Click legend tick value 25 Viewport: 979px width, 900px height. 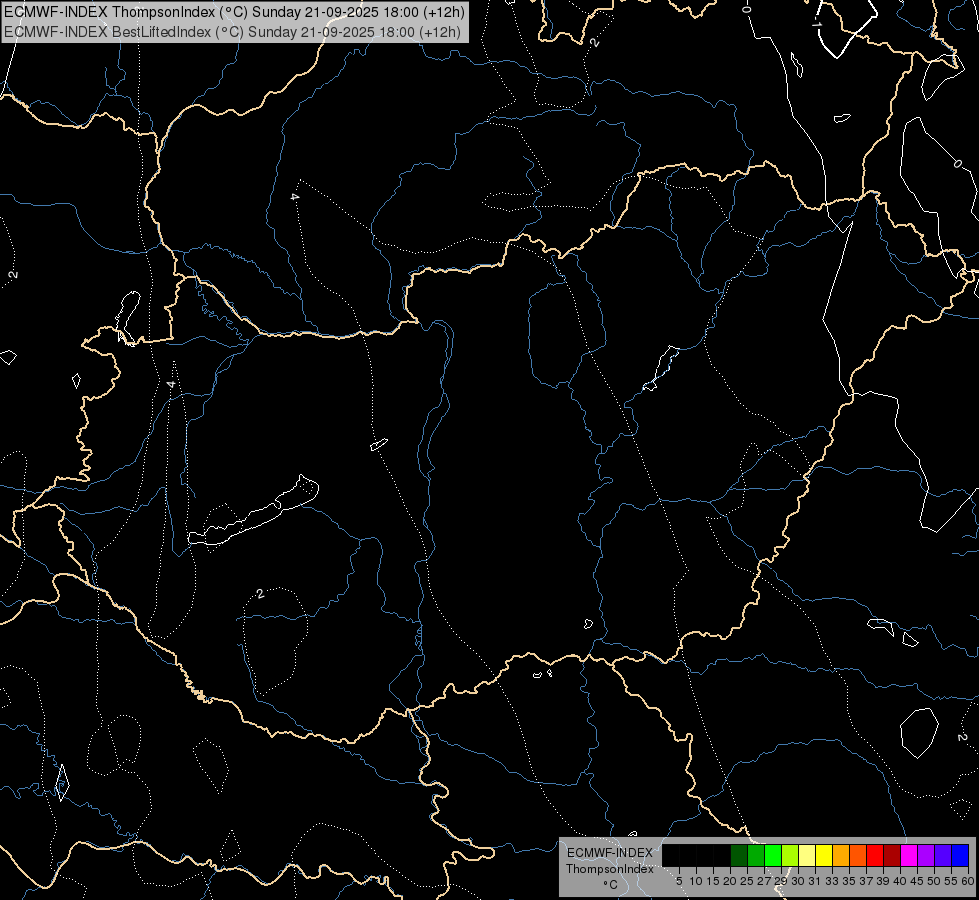[x=747, y=881]
